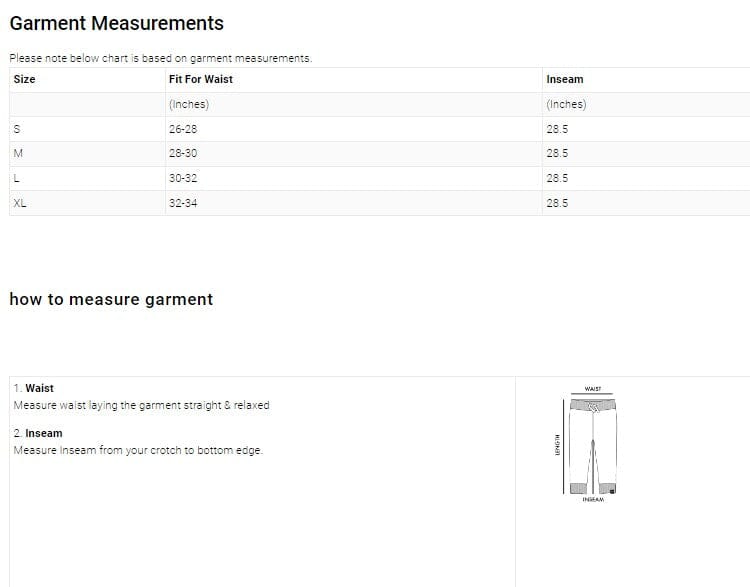750x587 pixels.
Task: Select size XL in the chart
Action: click(20, 203)
